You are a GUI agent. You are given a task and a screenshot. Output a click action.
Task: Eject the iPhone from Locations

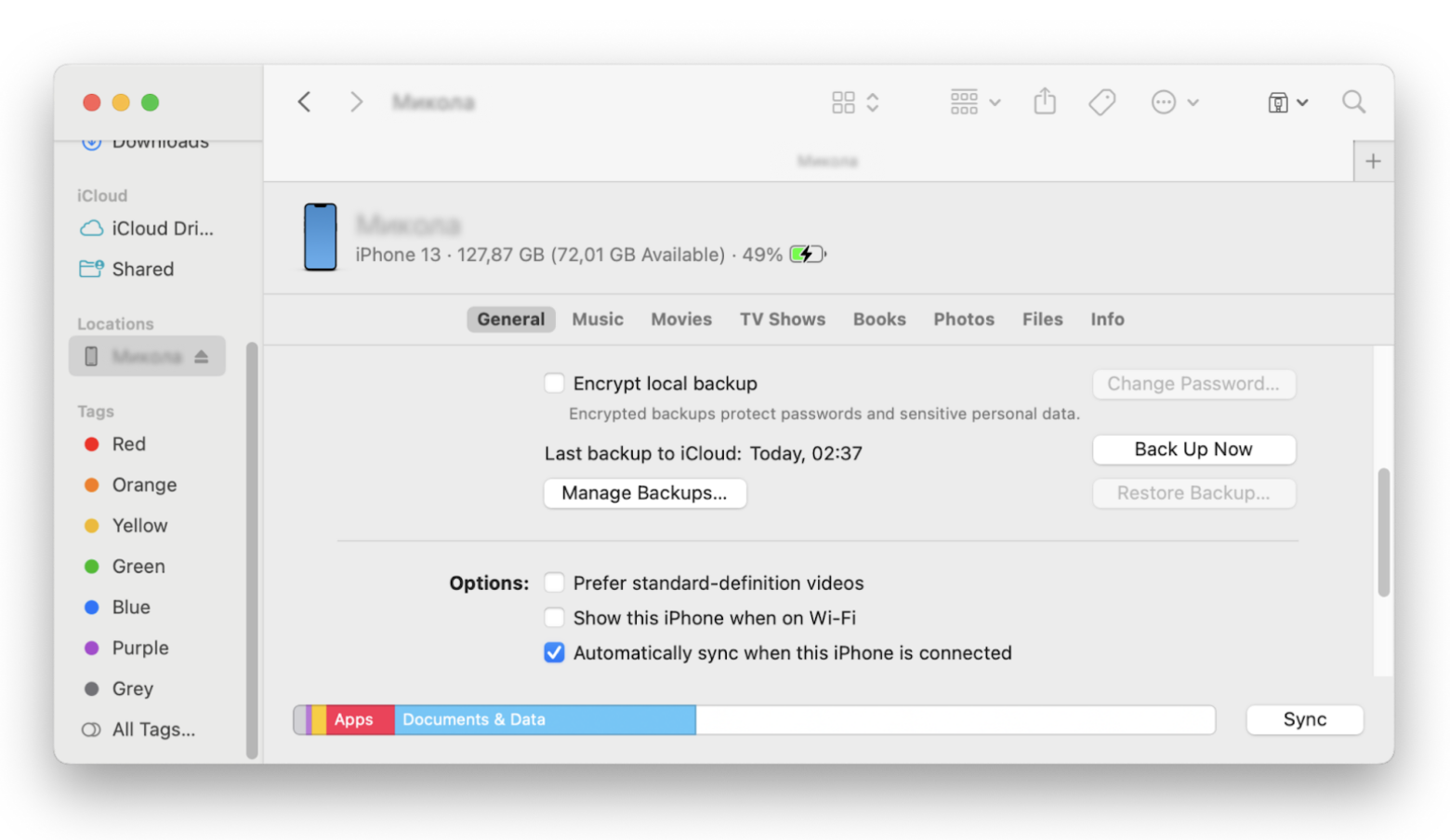(x=202, y=357)
